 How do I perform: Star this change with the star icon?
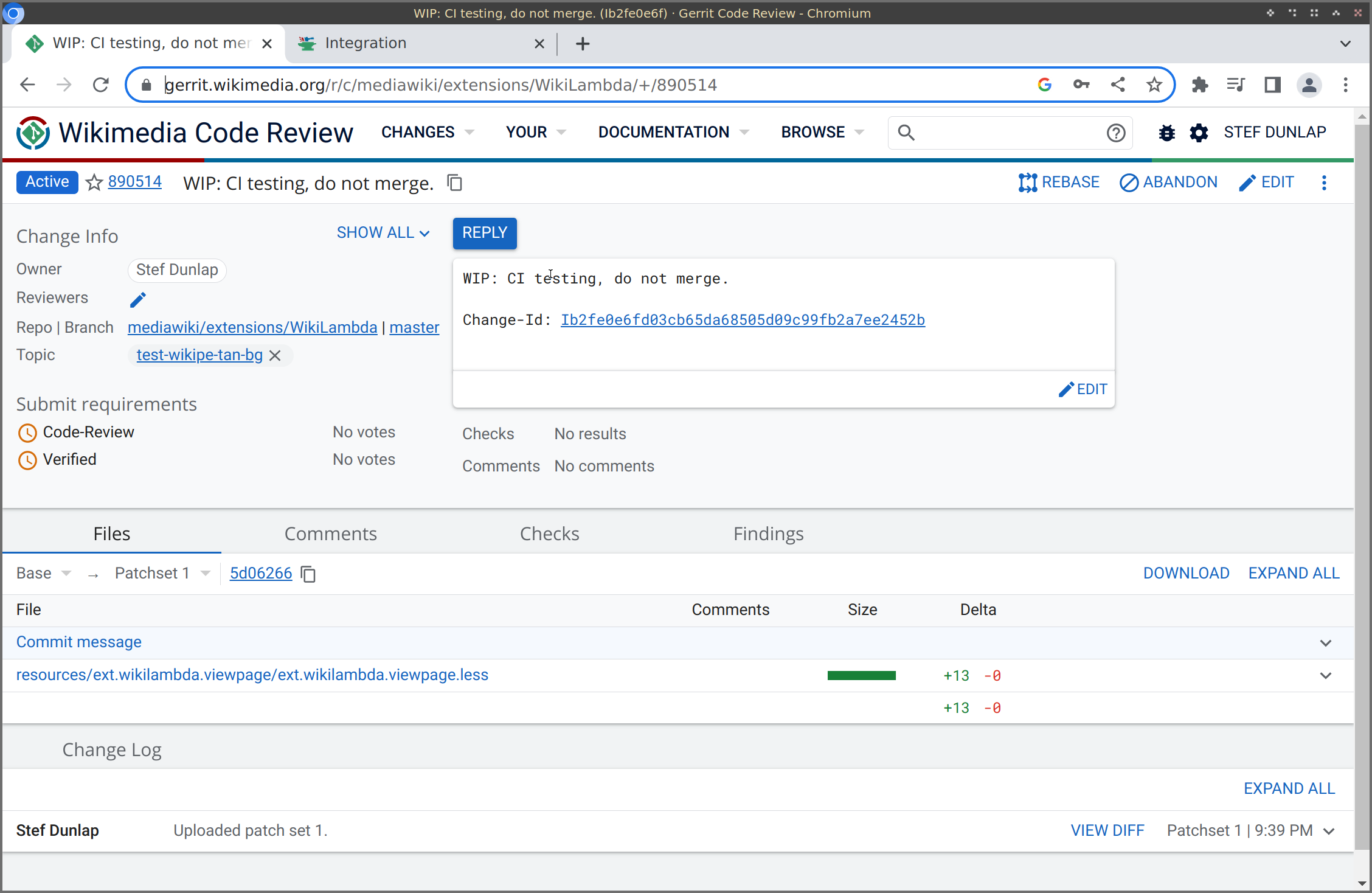[94, 182]
